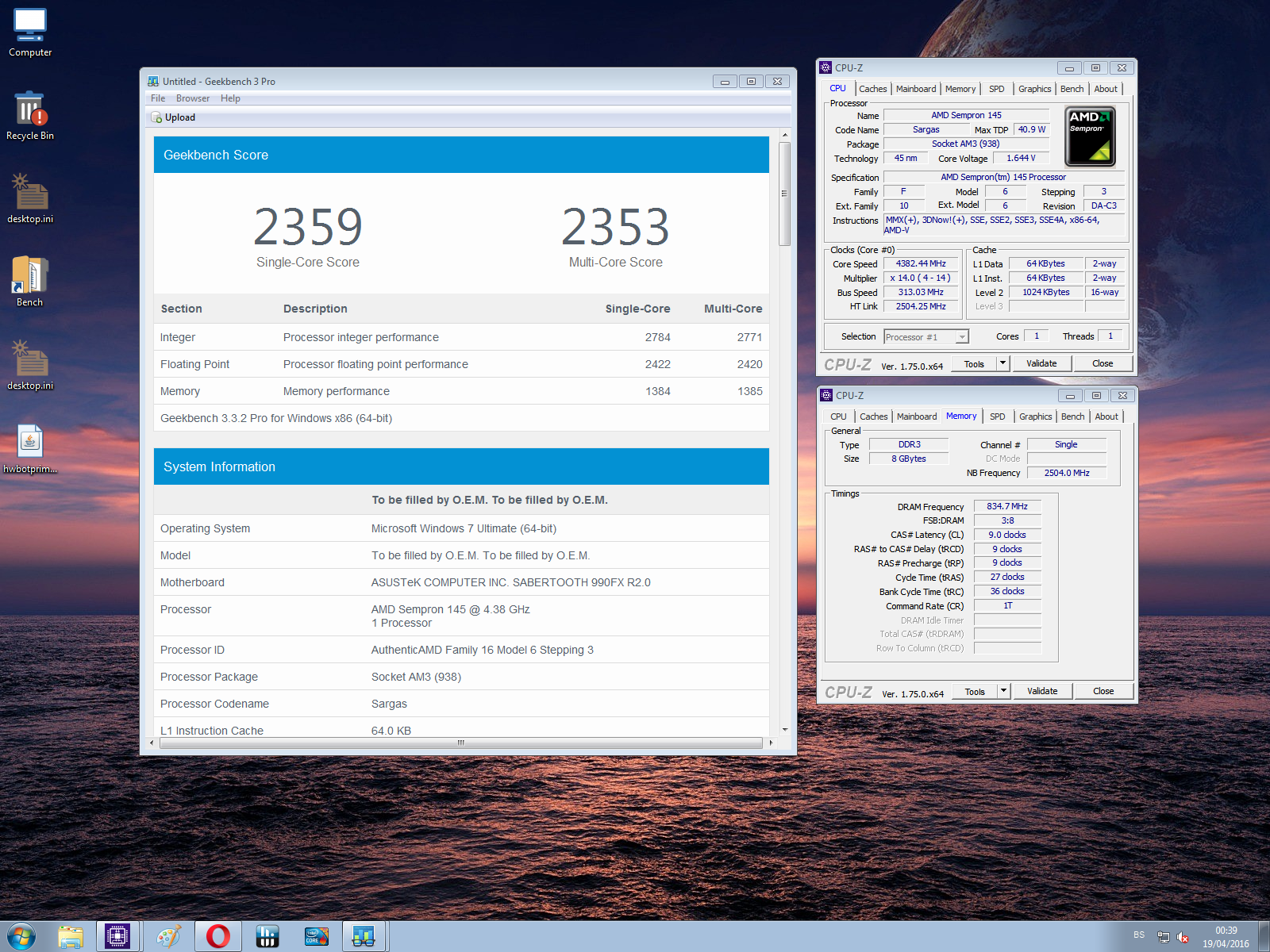Viewport: 1270px width, 952px height.
Task: Switch to Caches tab in upper CPU-Z
Action: pyautogui.click(x=872, y=89)
